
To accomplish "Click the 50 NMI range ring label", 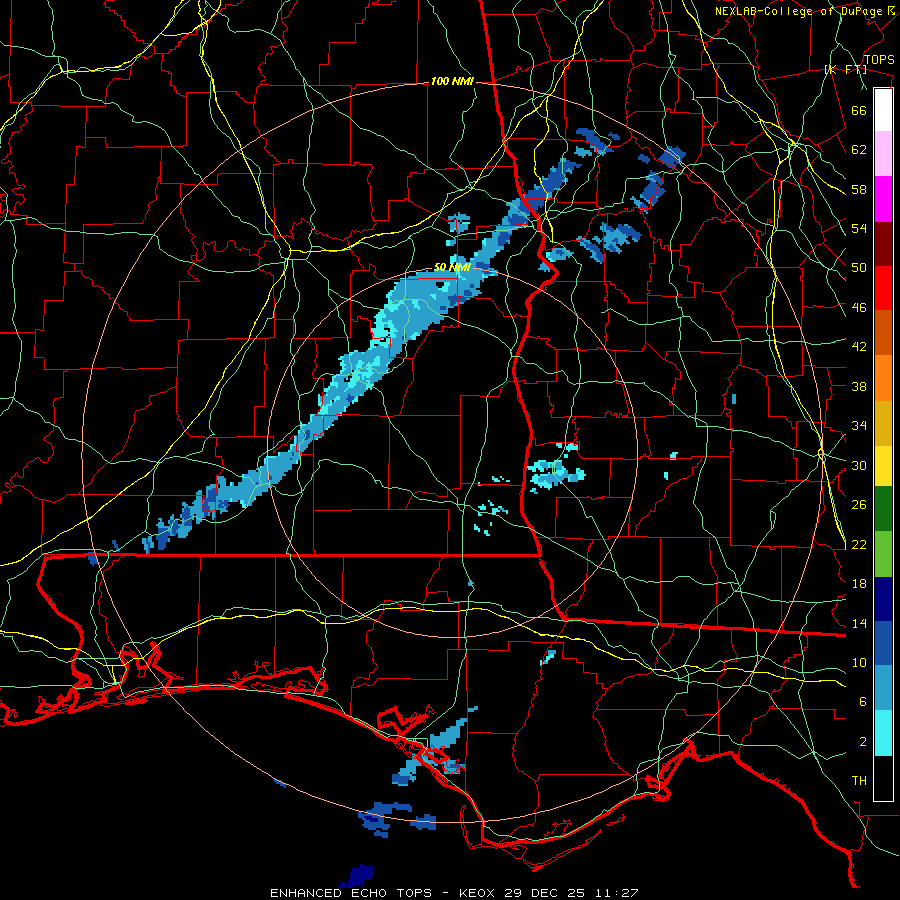I will pos(452,267).
